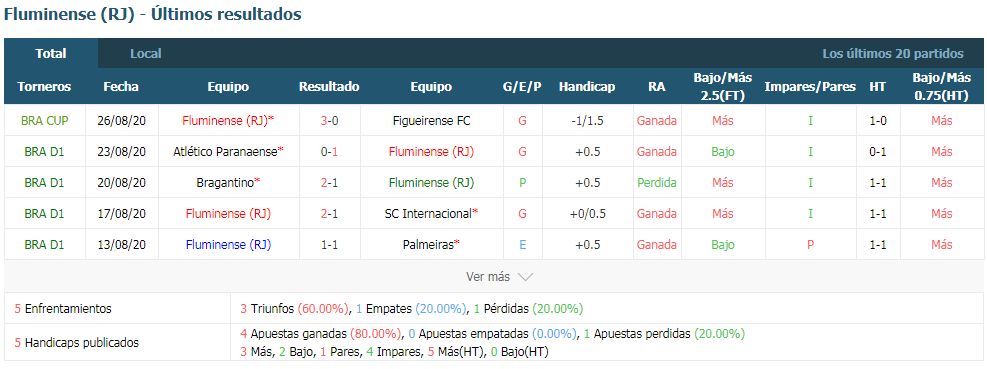Click the Fecha column header
Screen dimensions: 987x369
[121, 86]
